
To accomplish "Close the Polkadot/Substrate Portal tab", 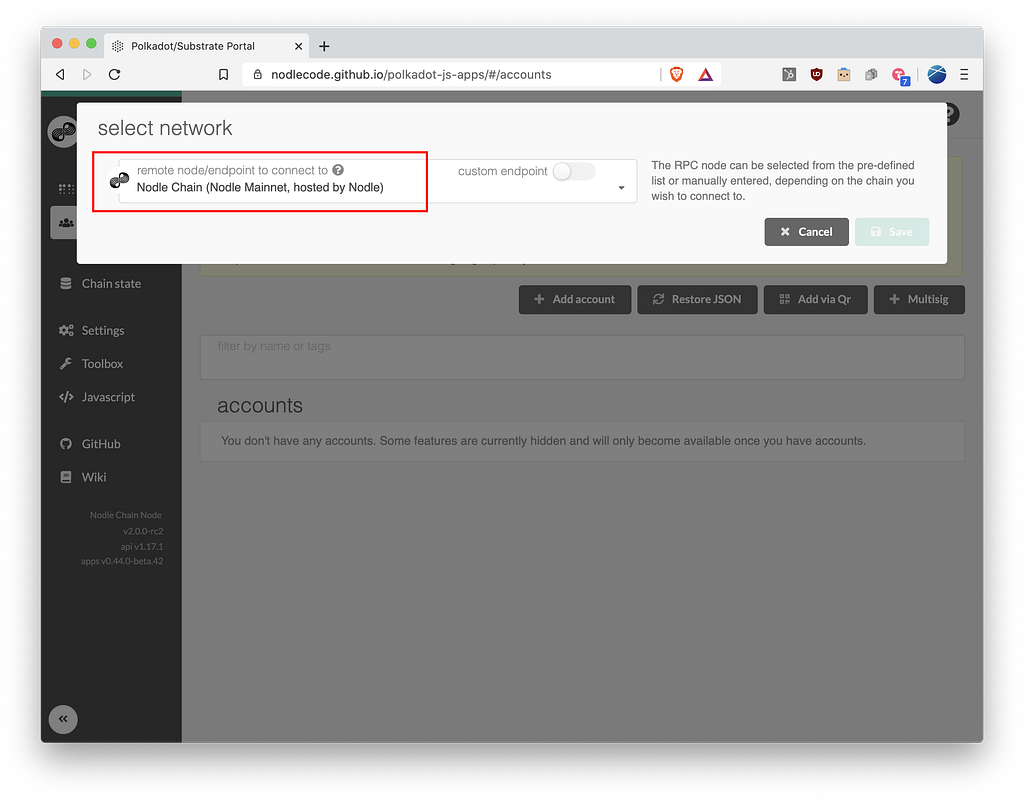I will [298, 46].
